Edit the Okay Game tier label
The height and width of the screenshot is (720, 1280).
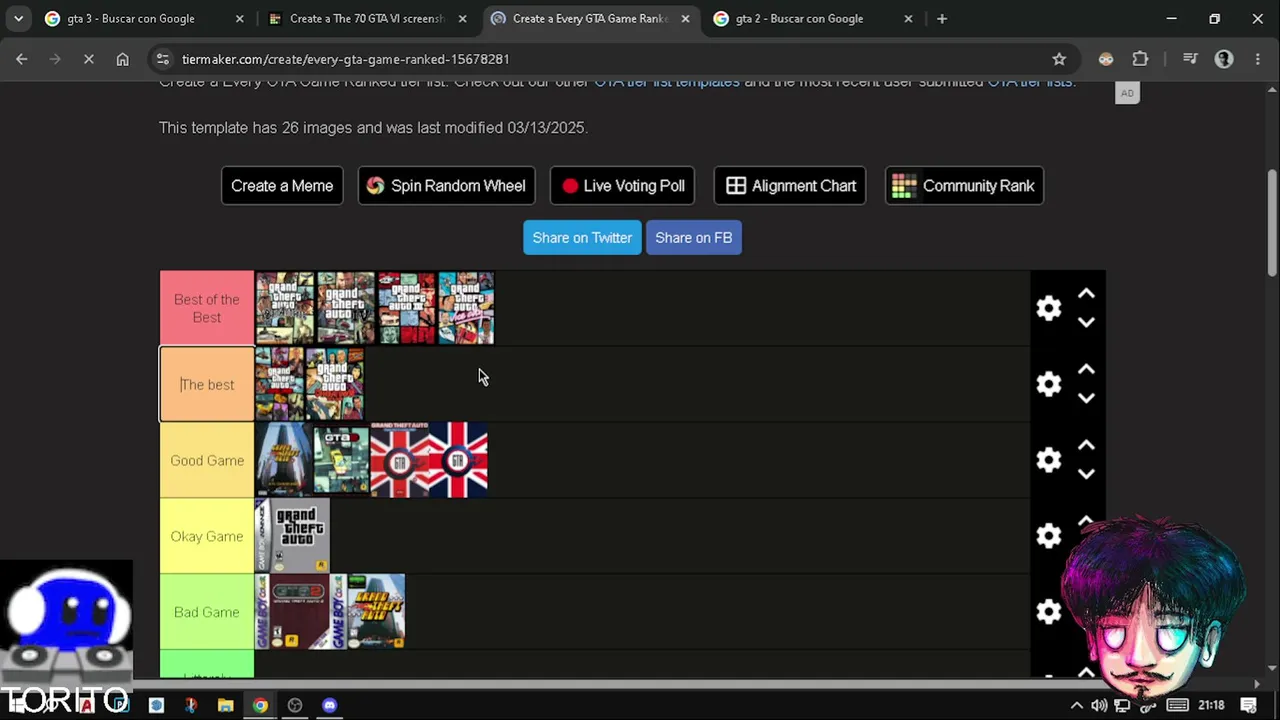(x=207, y=536)
